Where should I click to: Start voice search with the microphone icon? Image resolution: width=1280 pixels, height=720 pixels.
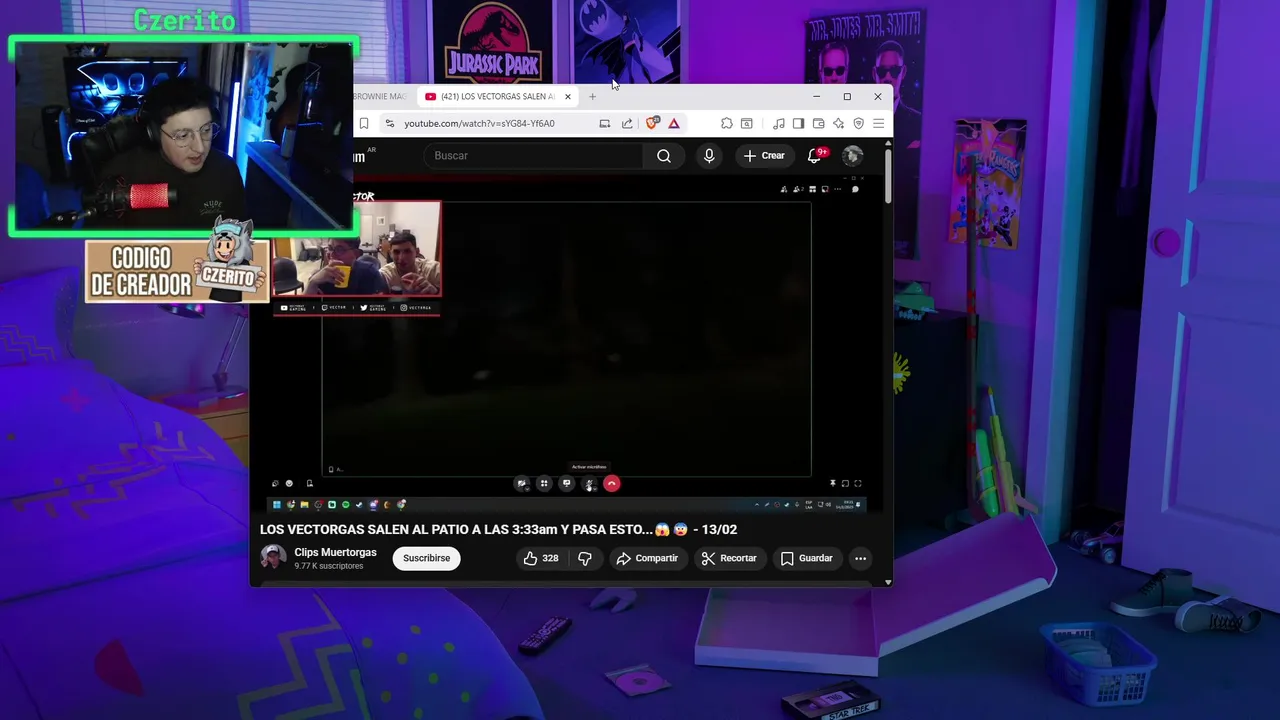(709, 156)
